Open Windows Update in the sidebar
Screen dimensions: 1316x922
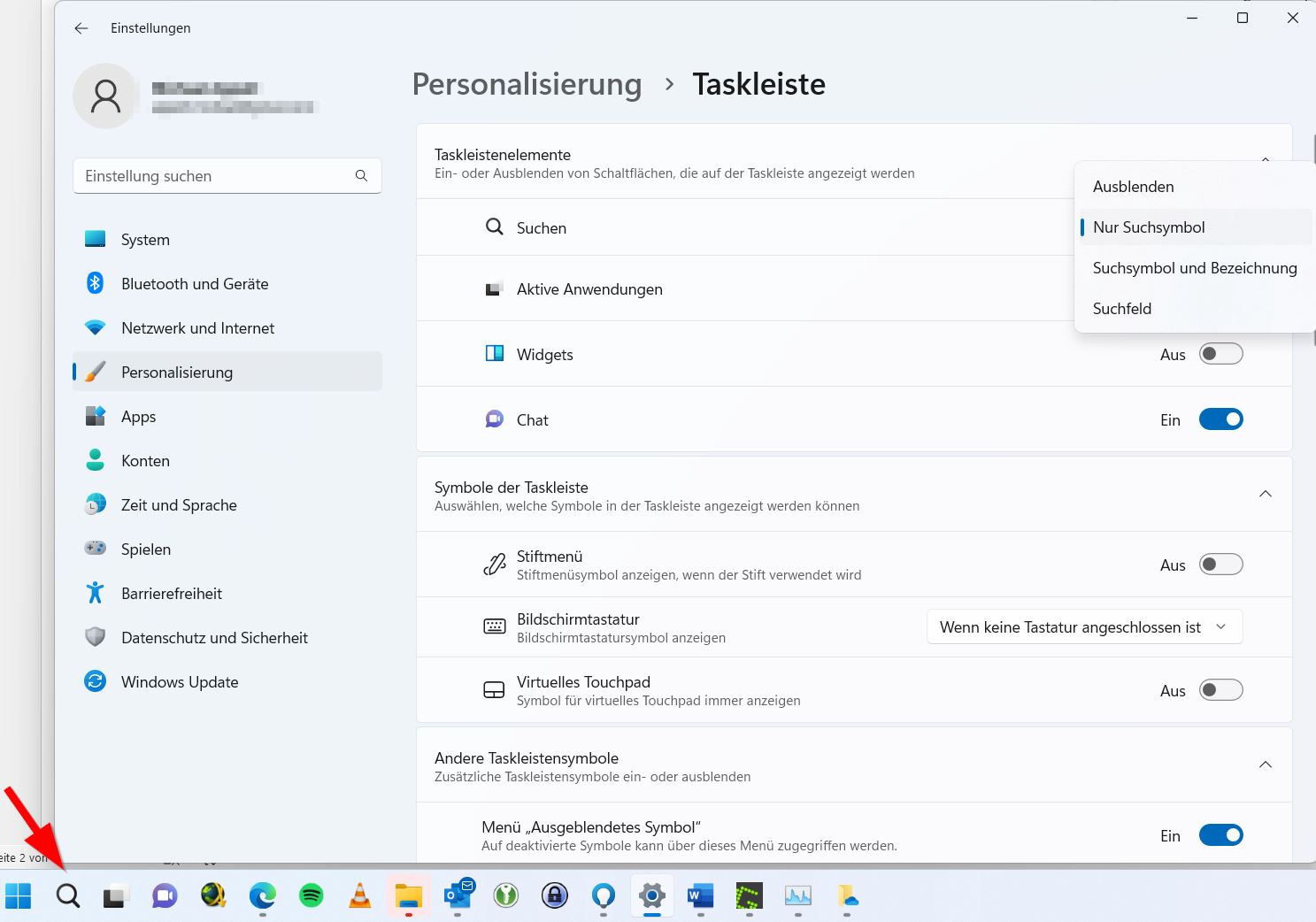point(227,682)
